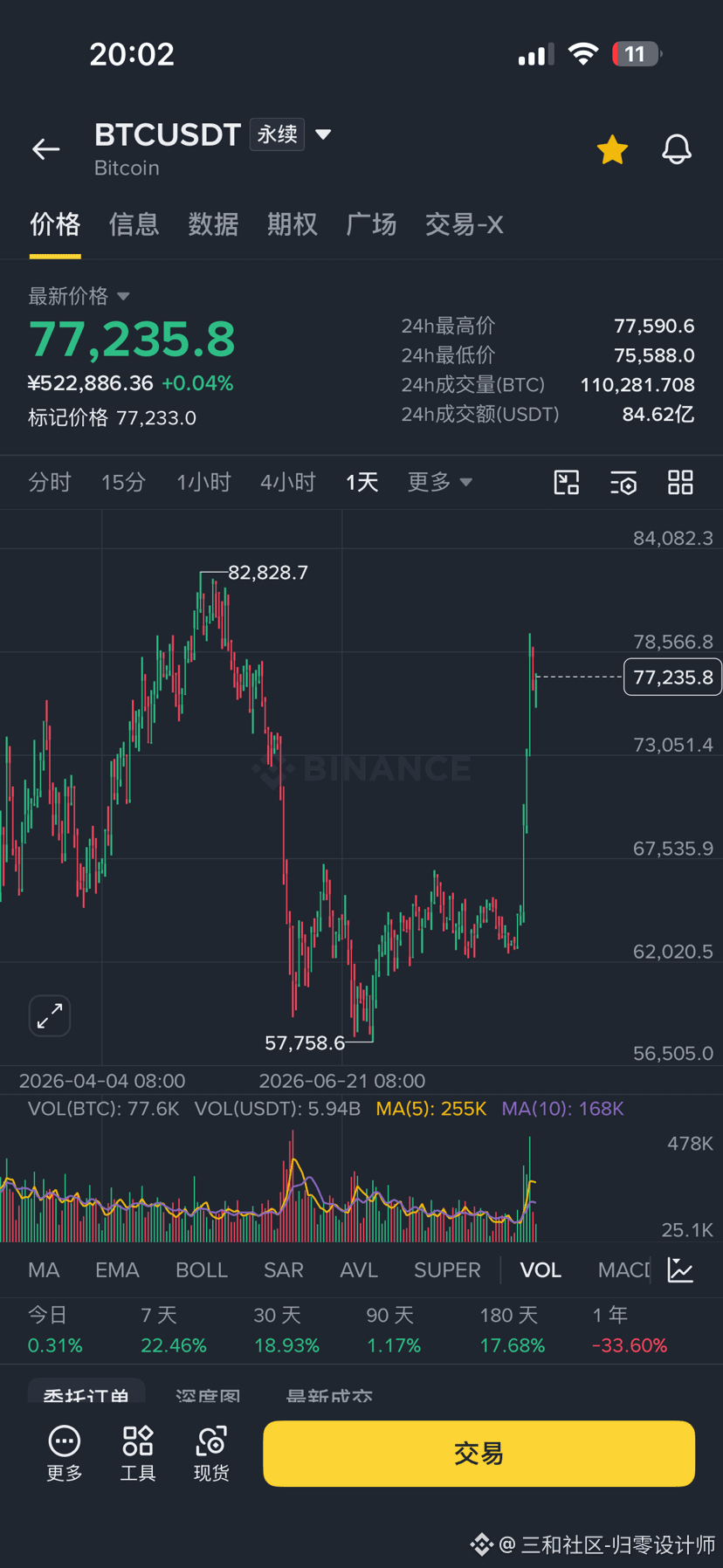Select the SAR indicator
Image resolution: width=723 pixels, height=1568 pixels.
pos(284,1270)
